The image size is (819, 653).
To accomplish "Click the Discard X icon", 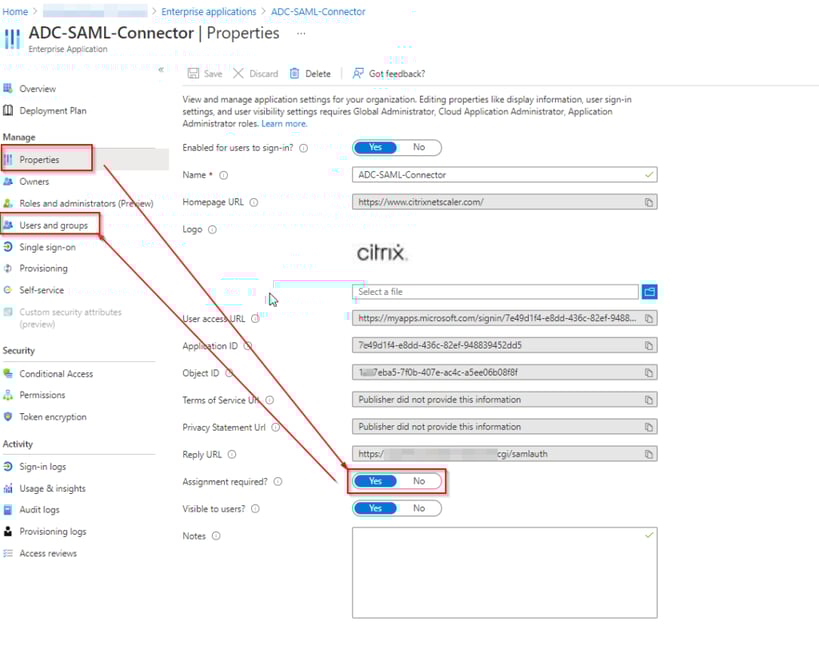I will [238, 74].
